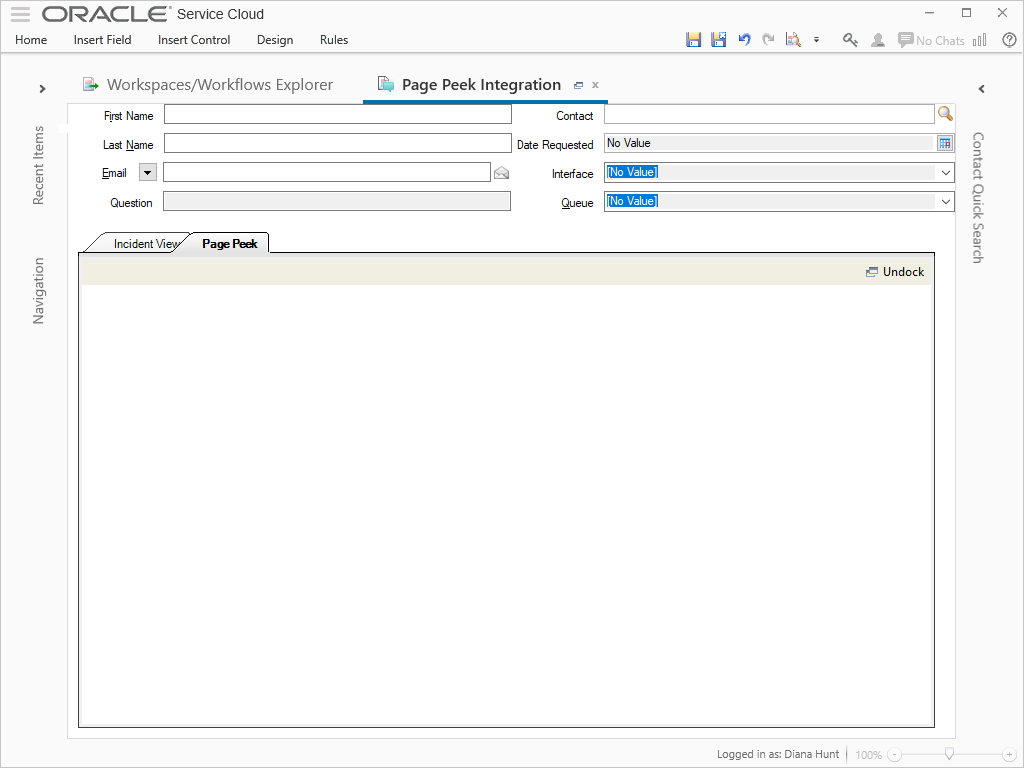
Task: Open the Design ribbon tab
Action: [x=274, y=40]
